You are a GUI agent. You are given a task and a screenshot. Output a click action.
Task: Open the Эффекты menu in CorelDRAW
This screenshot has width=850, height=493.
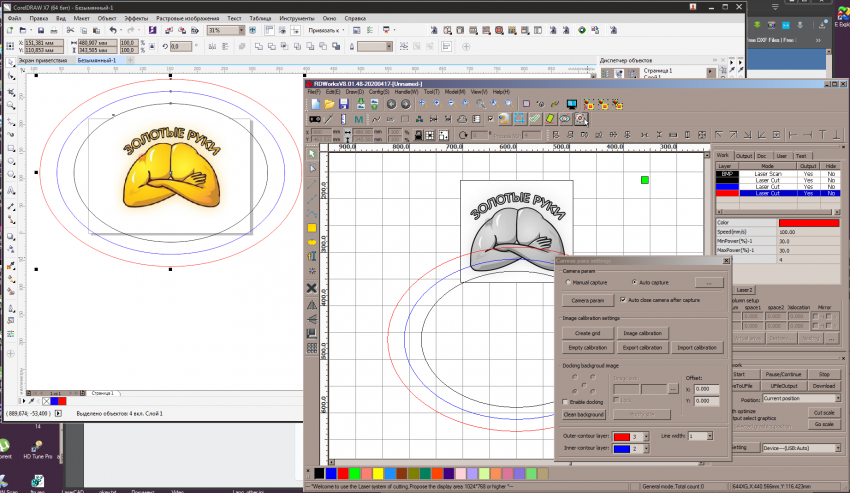click(136, 18)
